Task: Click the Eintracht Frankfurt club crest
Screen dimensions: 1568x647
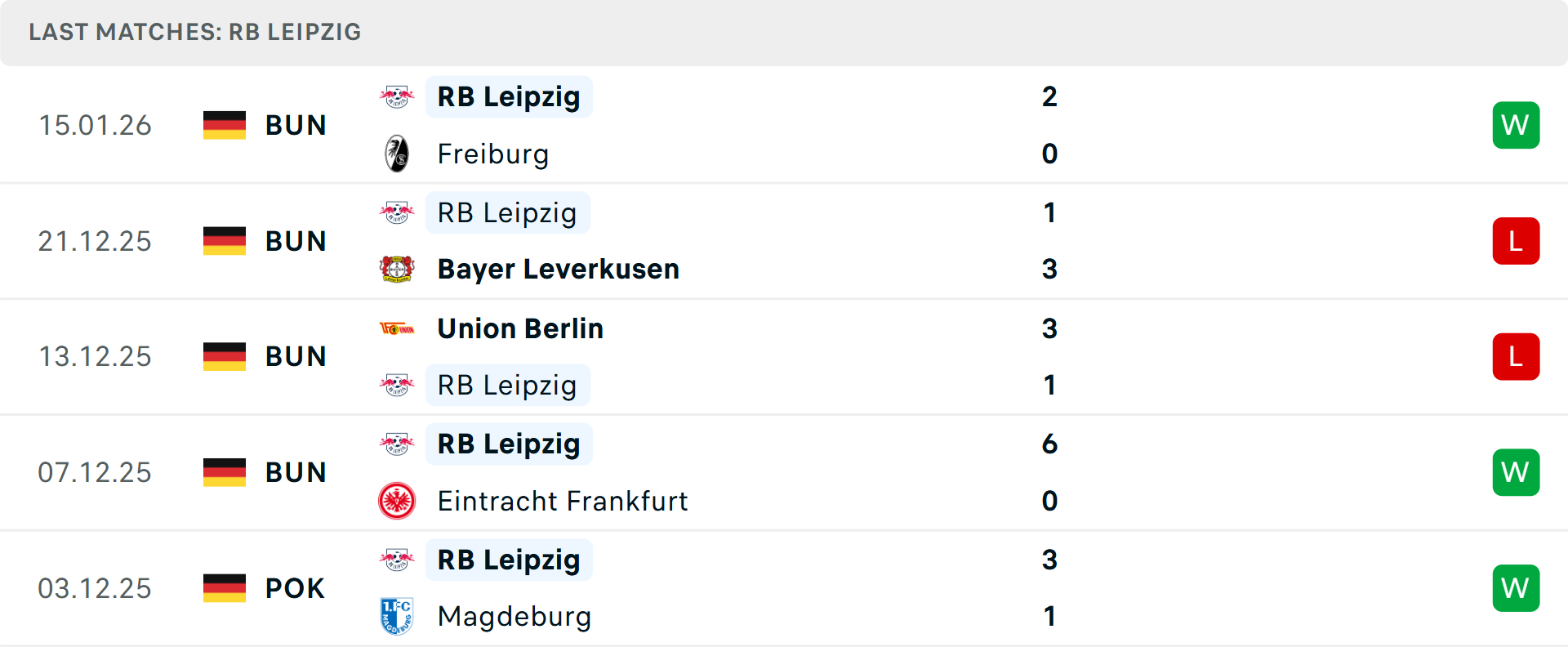Action: [397, 501]
